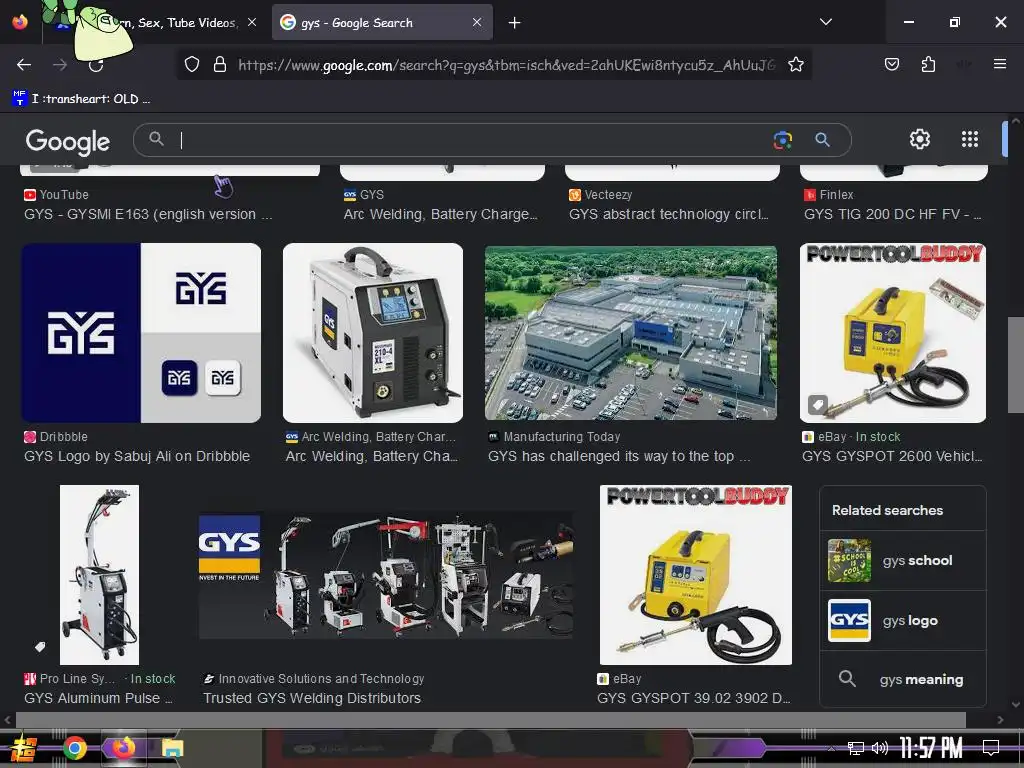The width and height of the screenshot is (1024, 768).
Task: Open the aerial factory photo thumbnail
Action: click(631, 333)
